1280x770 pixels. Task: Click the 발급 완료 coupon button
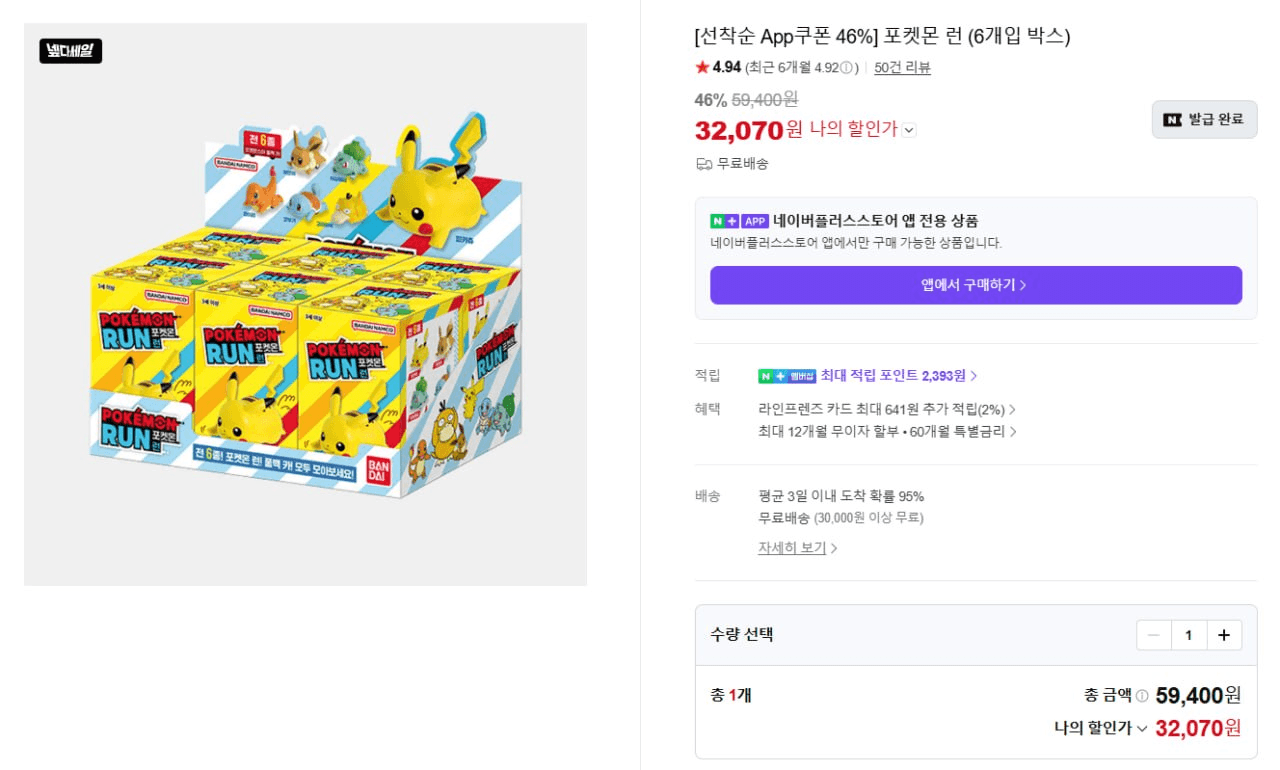pyautogui.click(x=1204, y=119)
